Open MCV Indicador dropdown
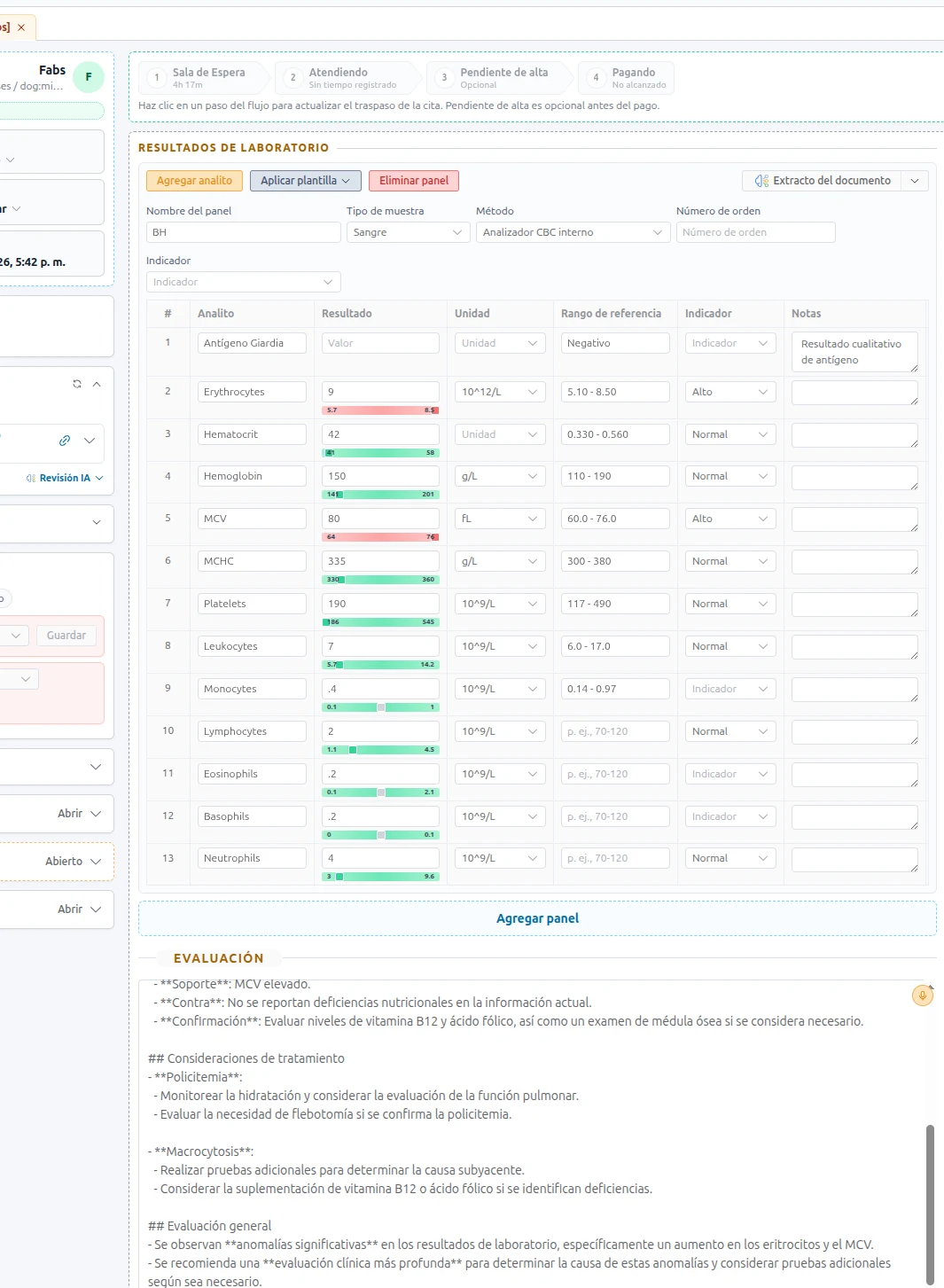 click(x=730, y=519)
